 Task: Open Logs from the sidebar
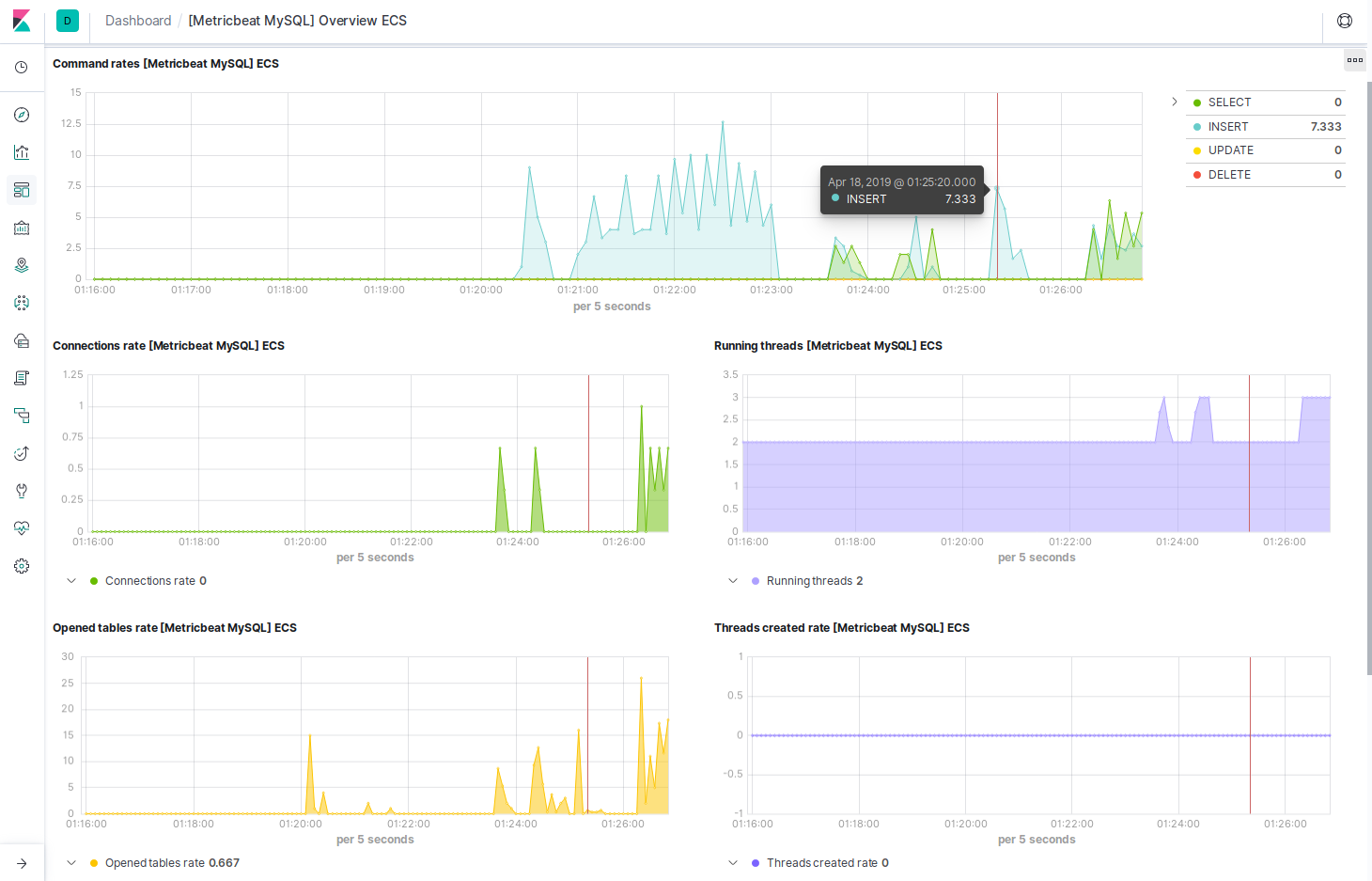[x=22, y=378]
